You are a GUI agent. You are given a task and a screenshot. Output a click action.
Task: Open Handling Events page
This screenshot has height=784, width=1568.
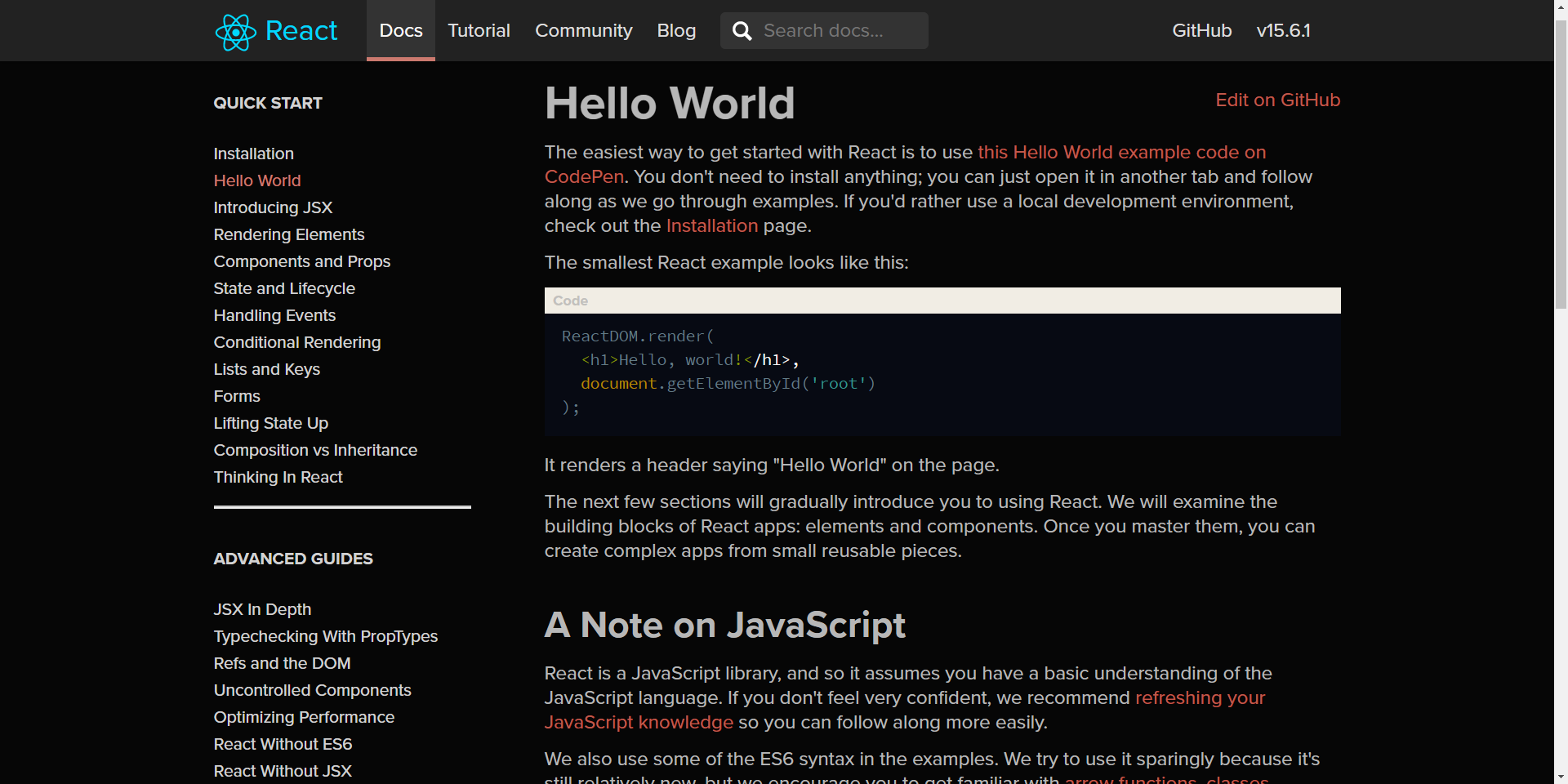(274, 315)
